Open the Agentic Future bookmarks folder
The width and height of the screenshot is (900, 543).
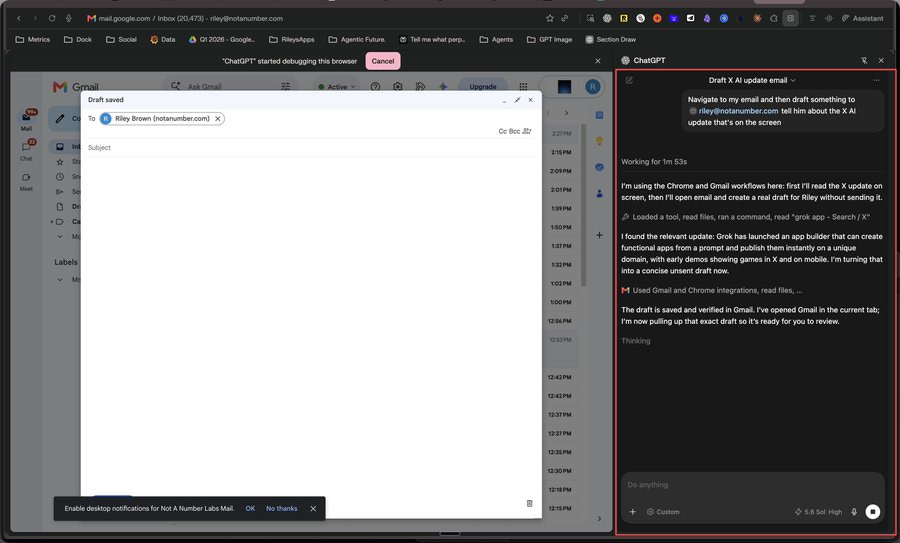point(357,40)
